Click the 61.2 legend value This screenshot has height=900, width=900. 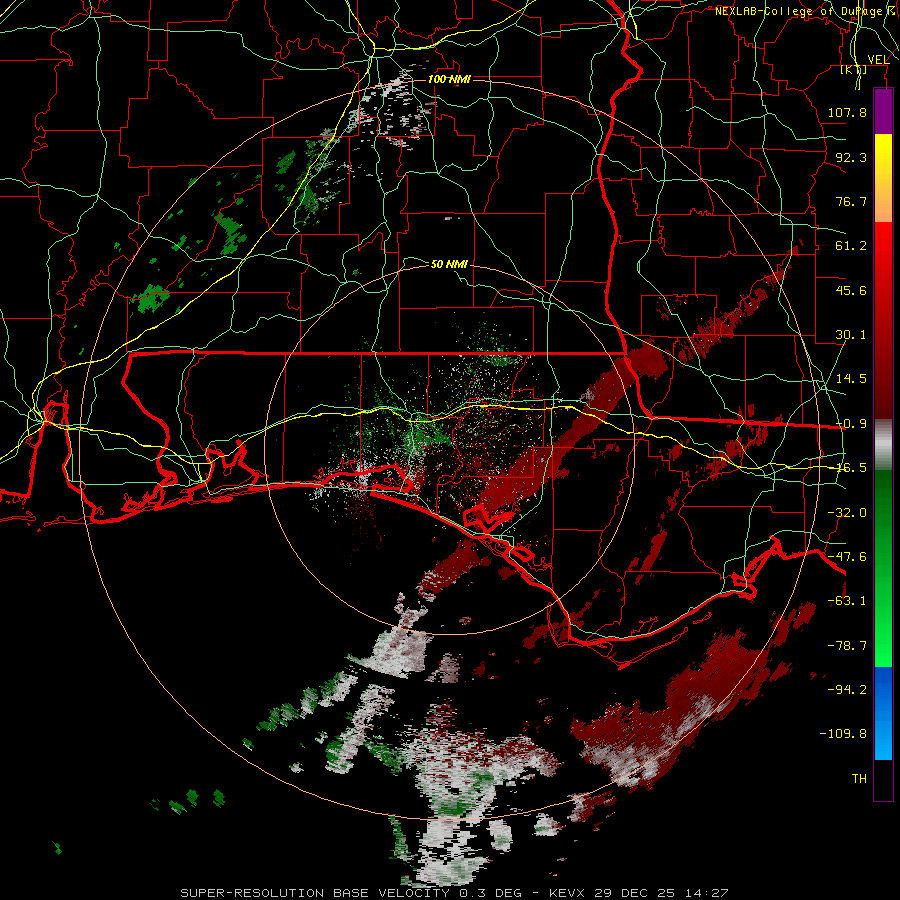point(851,246)
